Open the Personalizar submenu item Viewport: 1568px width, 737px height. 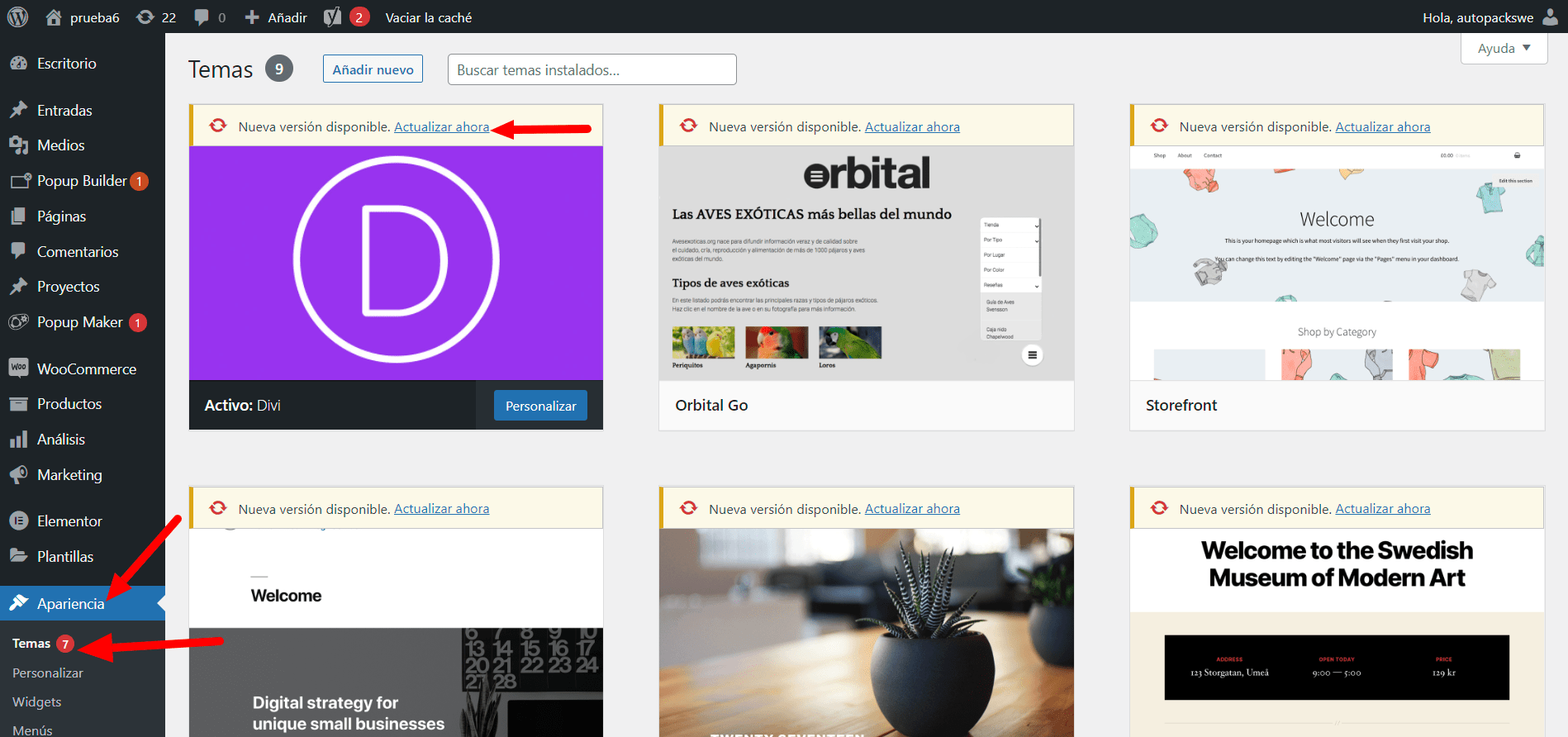[x=48, y=673]
